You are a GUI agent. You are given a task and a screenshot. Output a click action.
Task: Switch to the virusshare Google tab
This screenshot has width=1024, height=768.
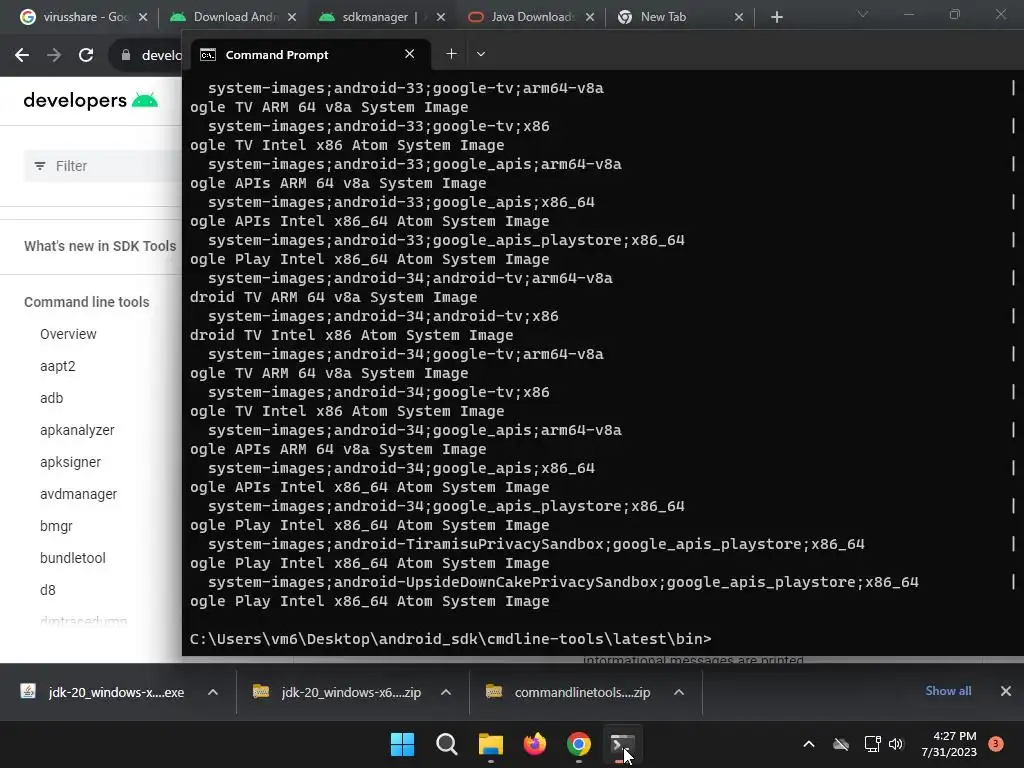tap(77, 17)
